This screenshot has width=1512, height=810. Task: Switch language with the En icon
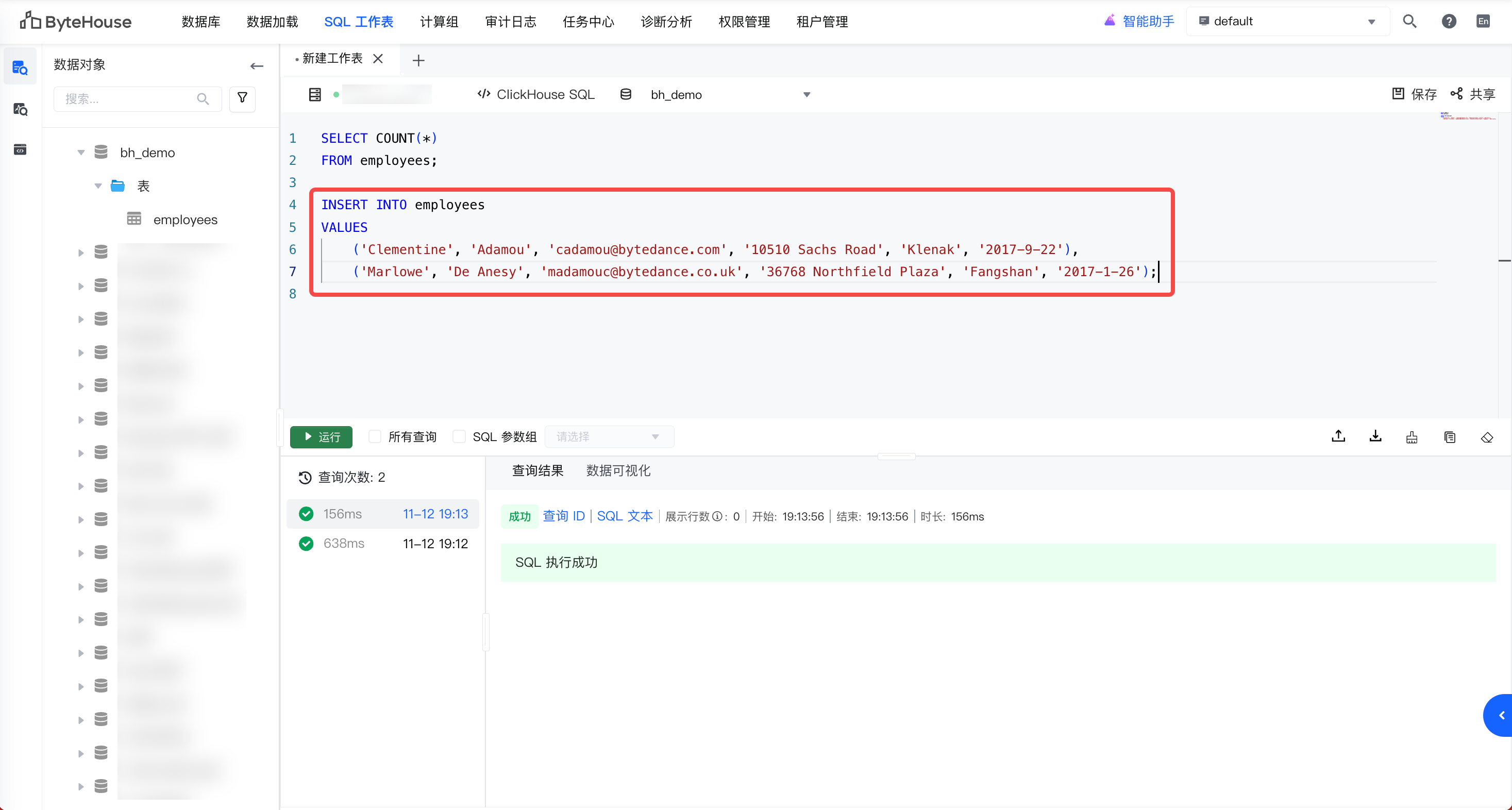(x=1483, y=22)
